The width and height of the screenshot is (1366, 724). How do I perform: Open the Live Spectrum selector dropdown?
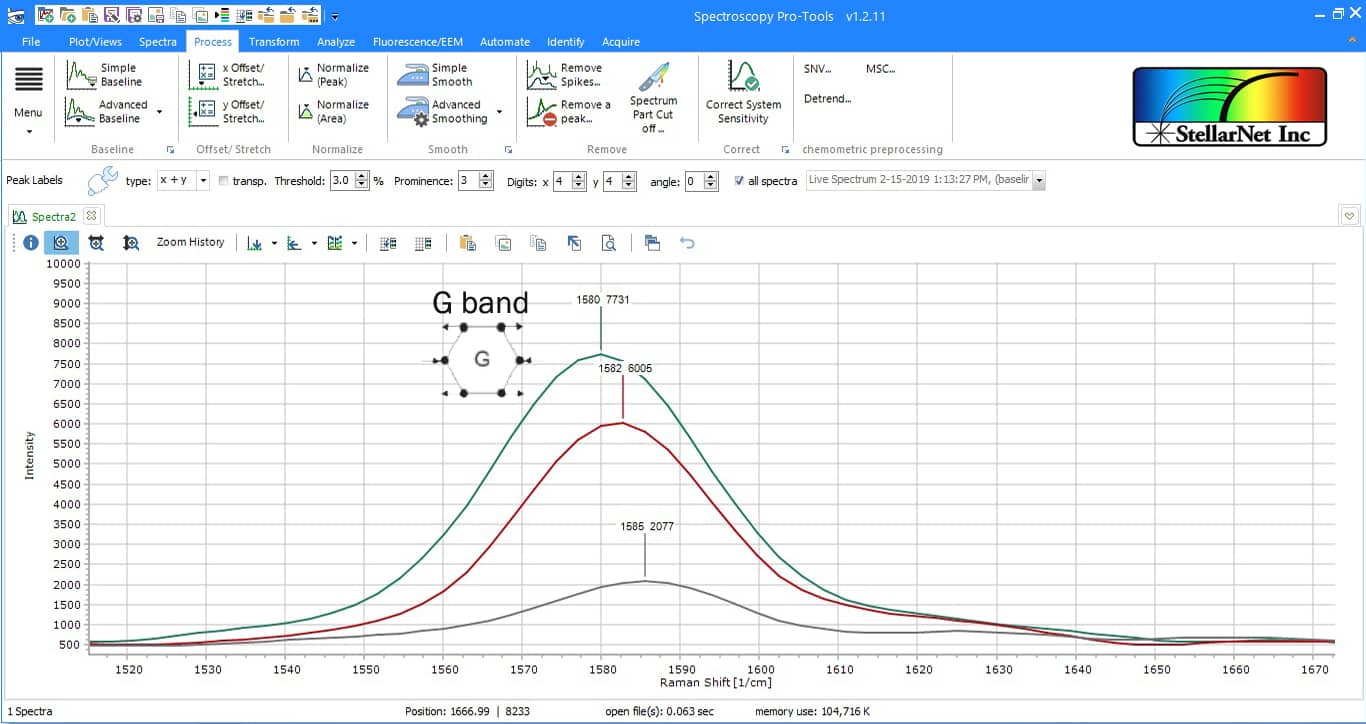1038,181
